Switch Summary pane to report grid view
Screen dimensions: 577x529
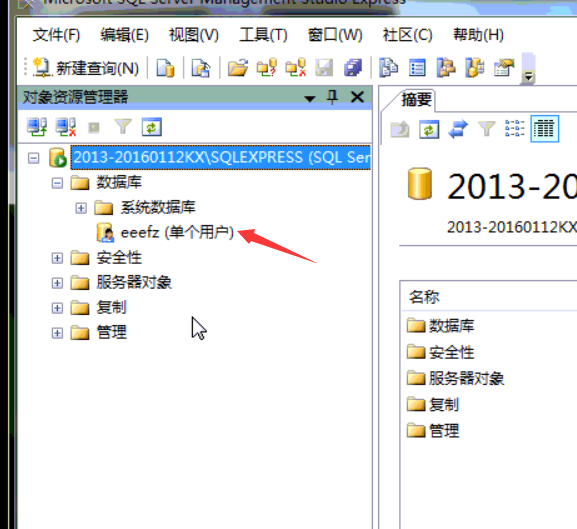544,129
